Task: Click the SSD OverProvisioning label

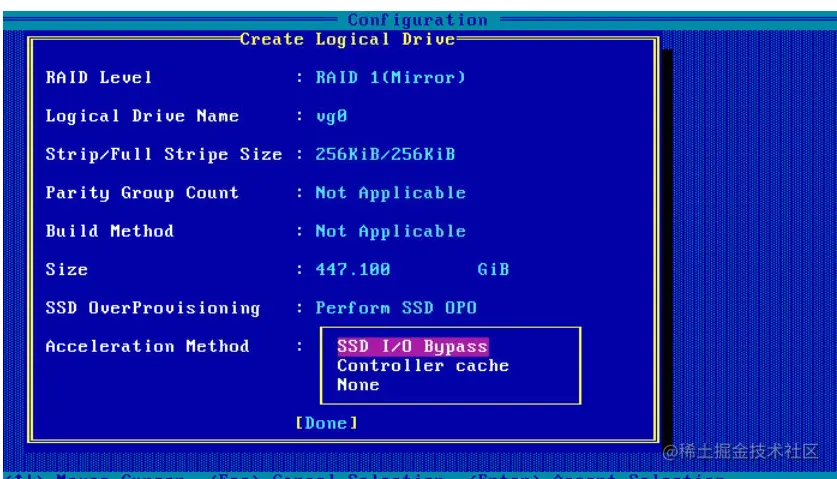Action: 153,308
